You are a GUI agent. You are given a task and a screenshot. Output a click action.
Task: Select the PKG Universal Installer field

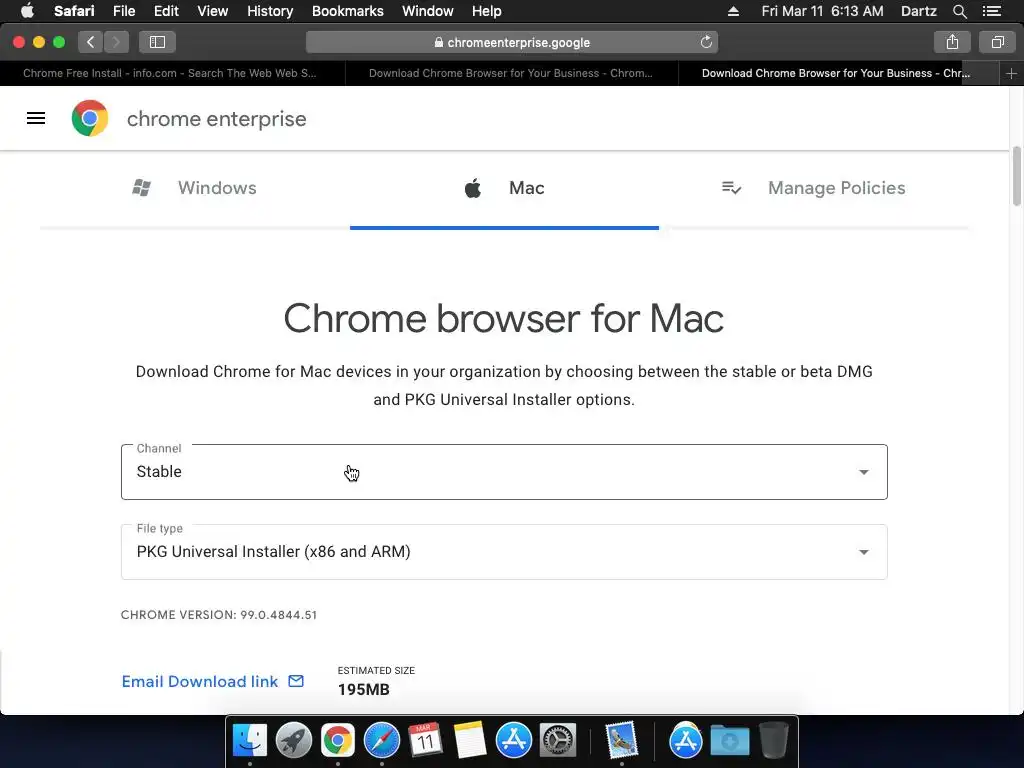[504, 552]
